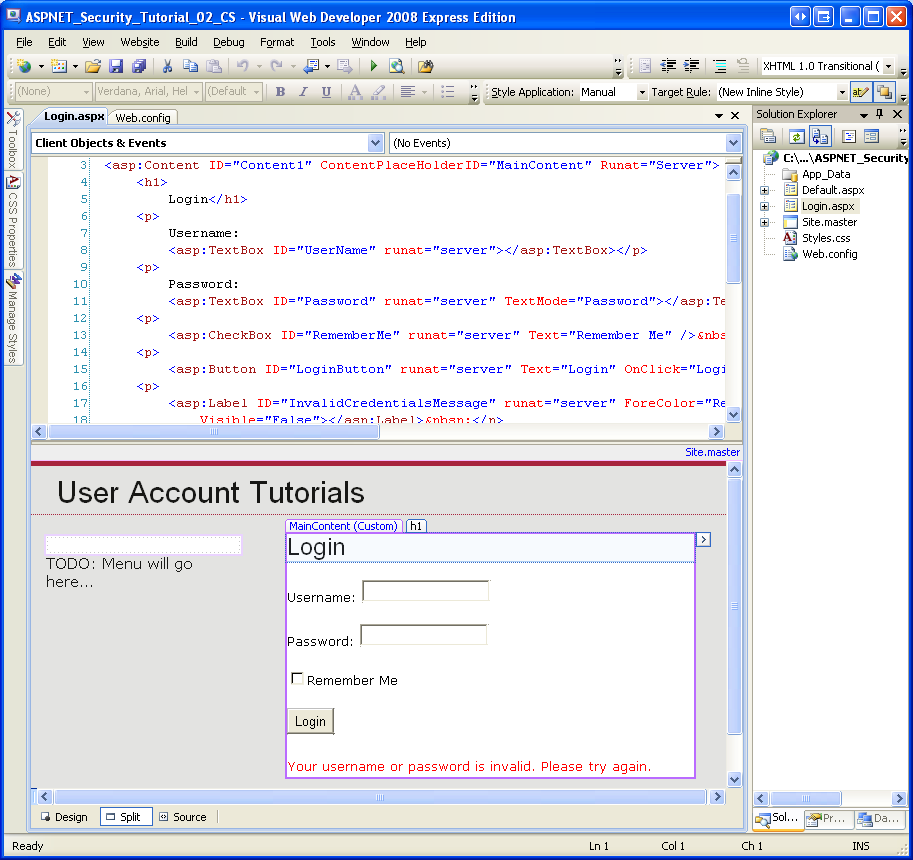
Task: Click the Decrease Indent toolbar icon
Action: tap(669, 66)
